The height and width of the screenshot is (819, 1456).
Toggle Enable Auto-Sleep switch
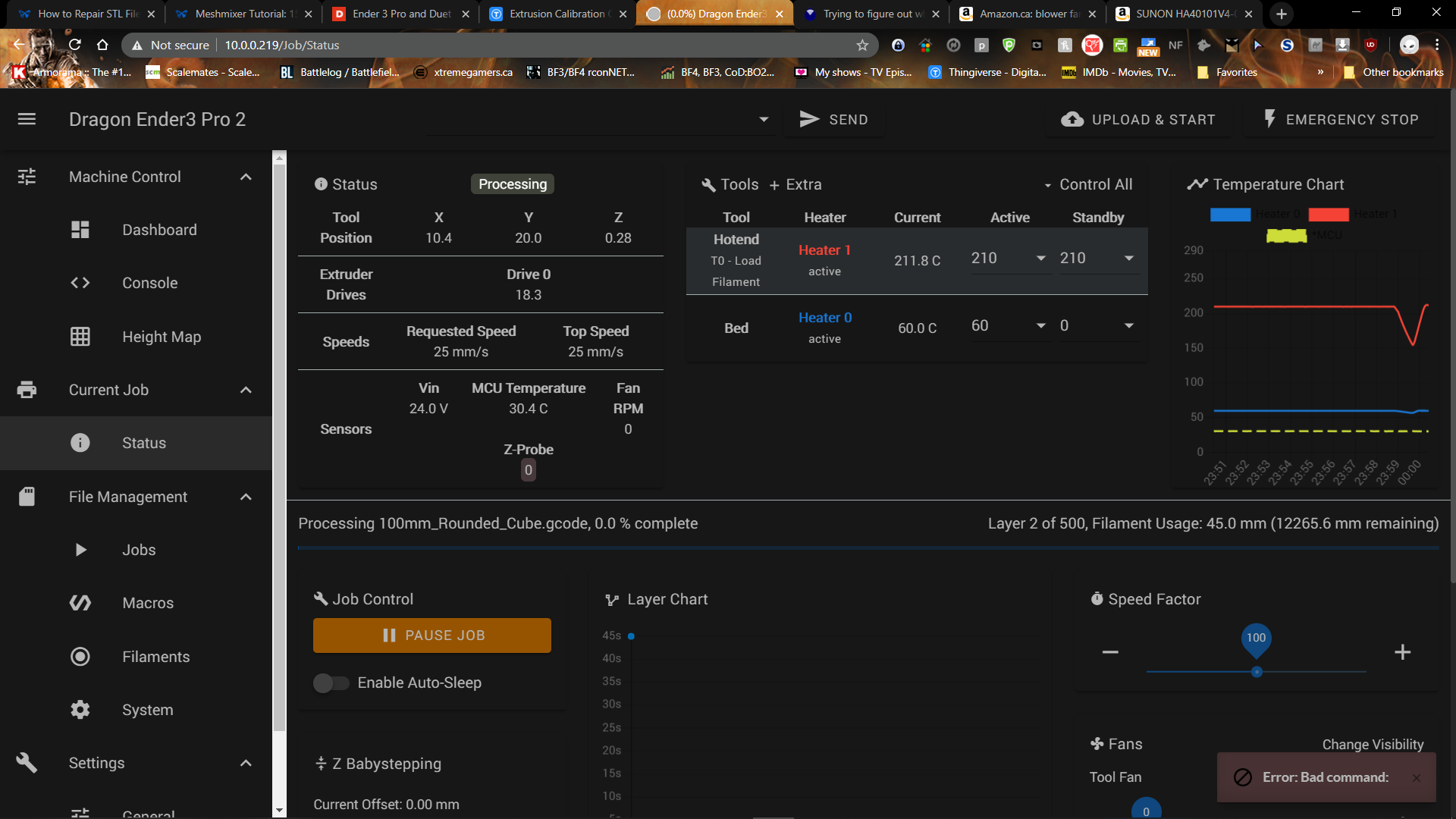(331, 682)
